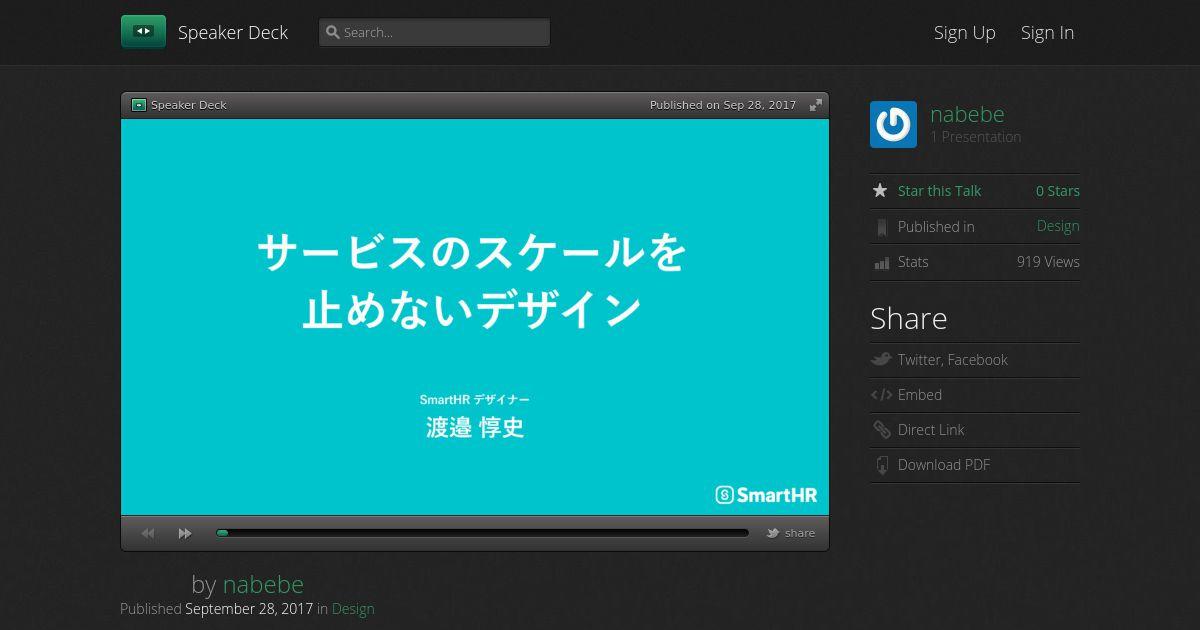
Task: Click the magnifier icon in search box
Action: point(333,32)
